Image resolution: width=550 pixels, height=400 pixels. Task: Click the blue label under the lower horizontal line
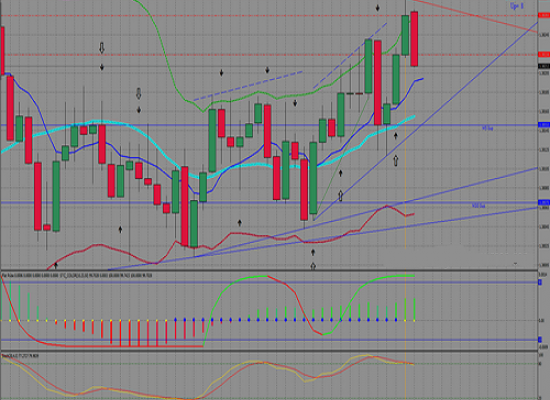click(x=478, y=206)
